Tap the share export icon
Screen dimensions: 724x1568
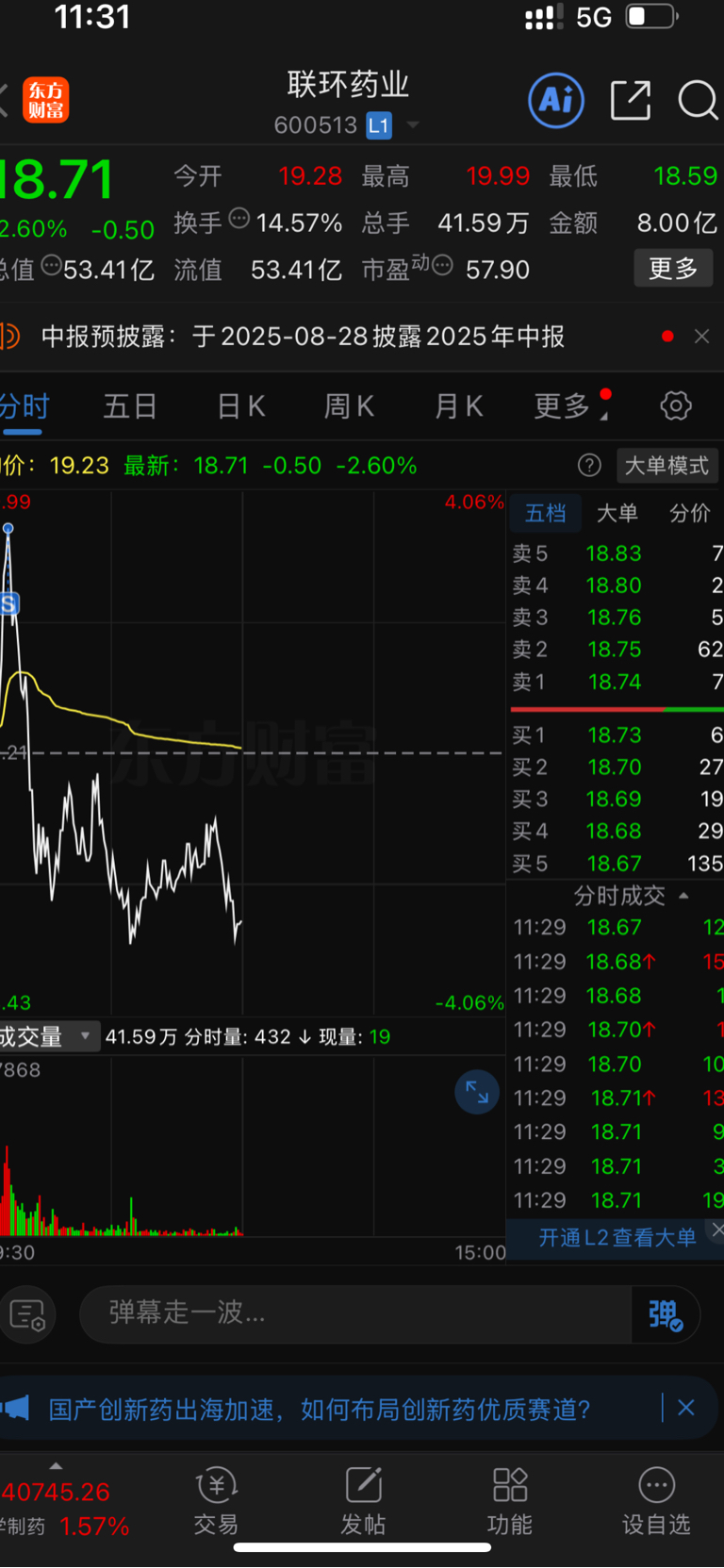[631, 100]
